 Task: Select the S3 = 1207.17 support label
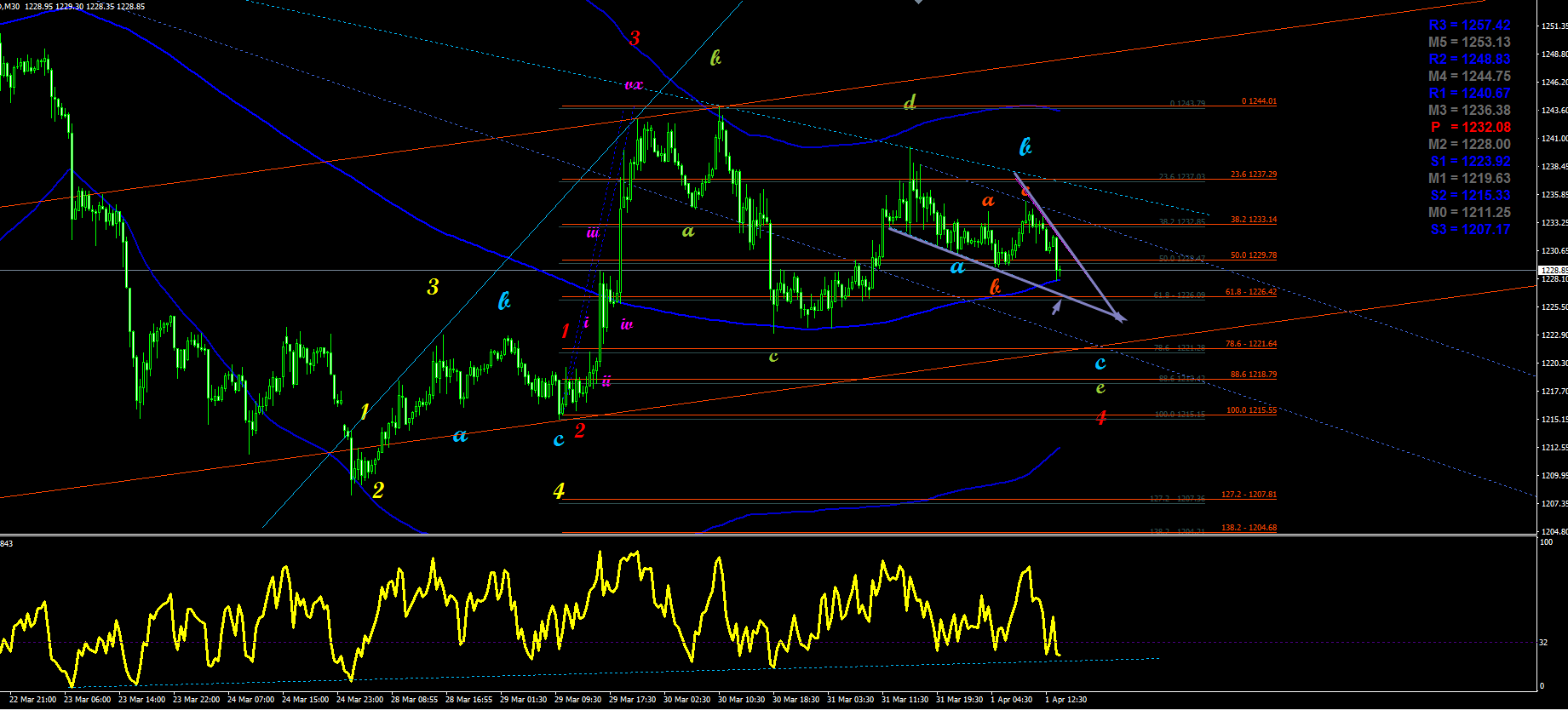[1470, 230]
